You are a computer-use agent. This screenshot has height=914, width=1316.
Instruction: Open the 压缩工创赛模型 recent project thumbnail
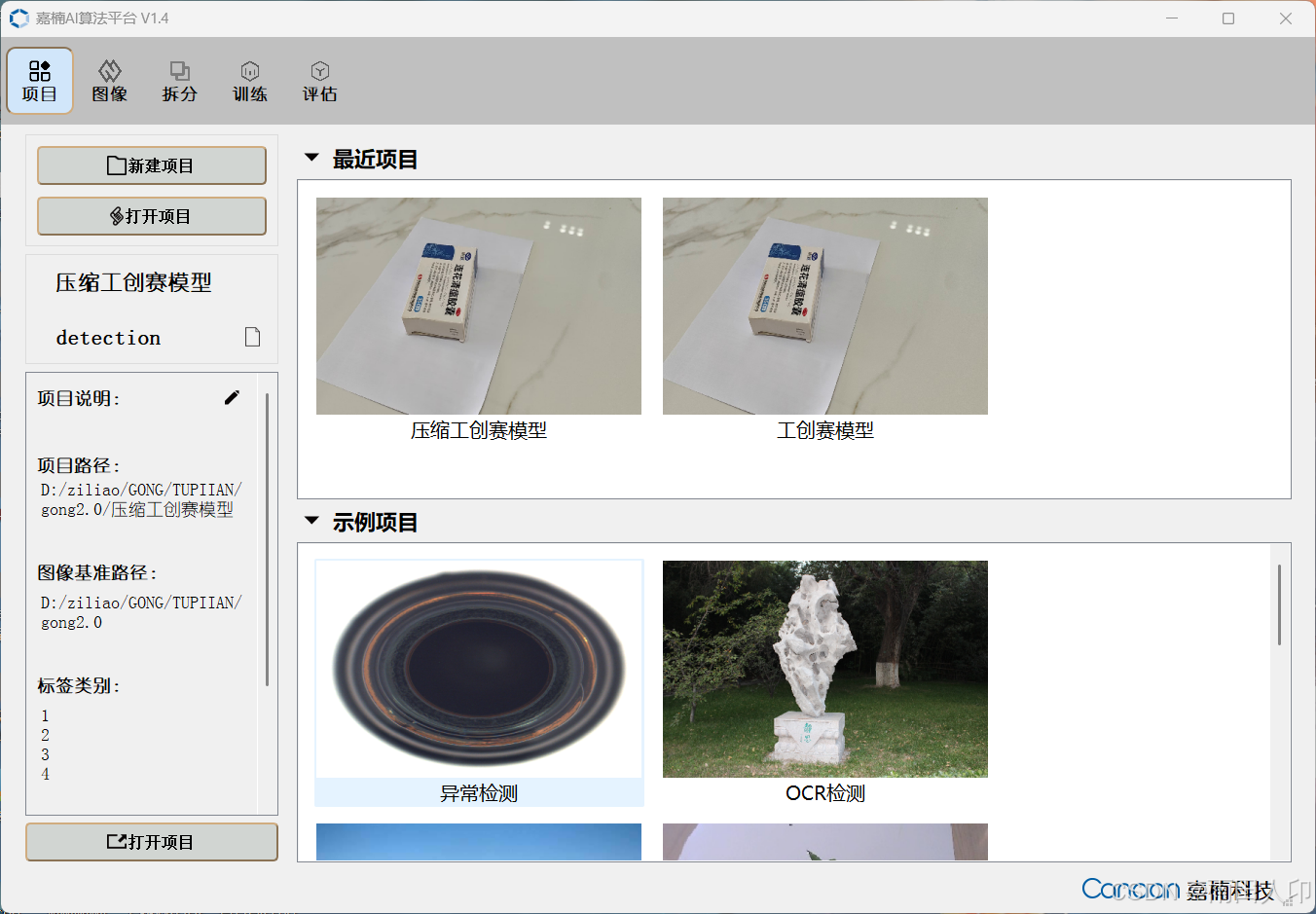pyautogui.click(x=479, y=307)
